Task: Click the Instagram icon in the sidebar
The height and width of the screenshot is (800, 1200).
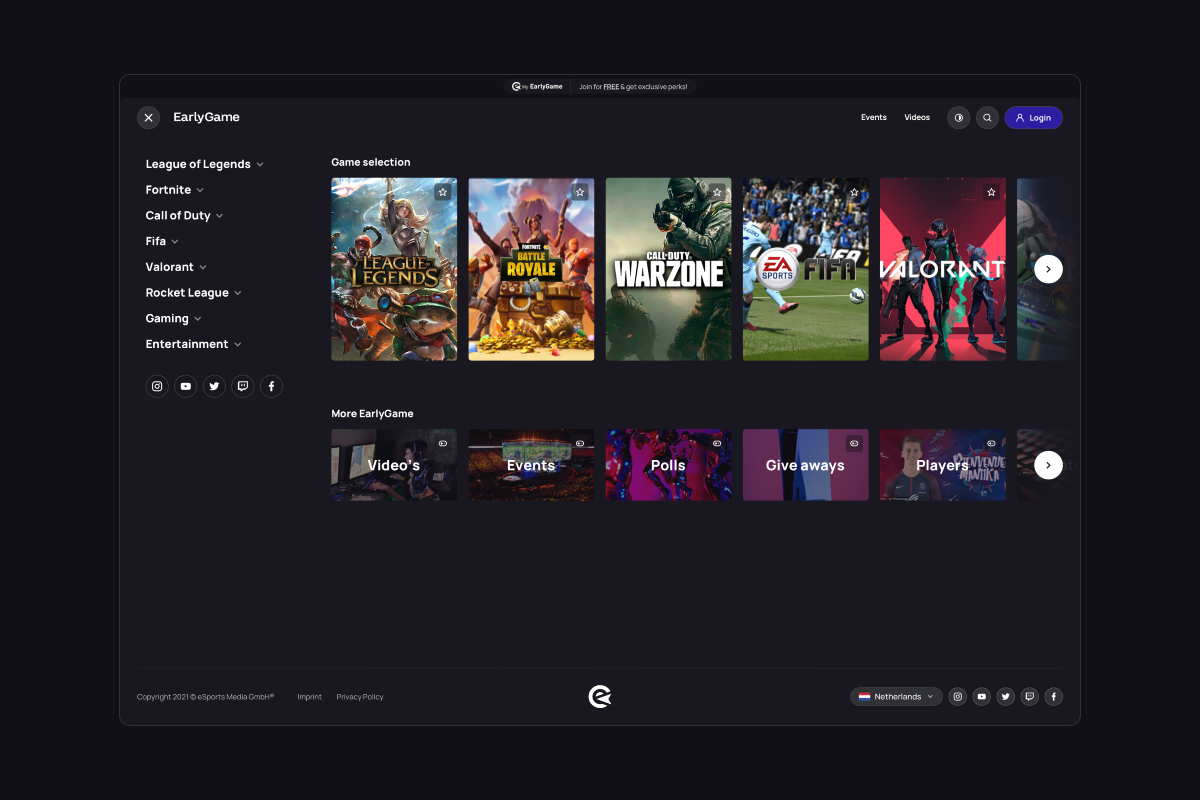Action: [x=157, y=386]
